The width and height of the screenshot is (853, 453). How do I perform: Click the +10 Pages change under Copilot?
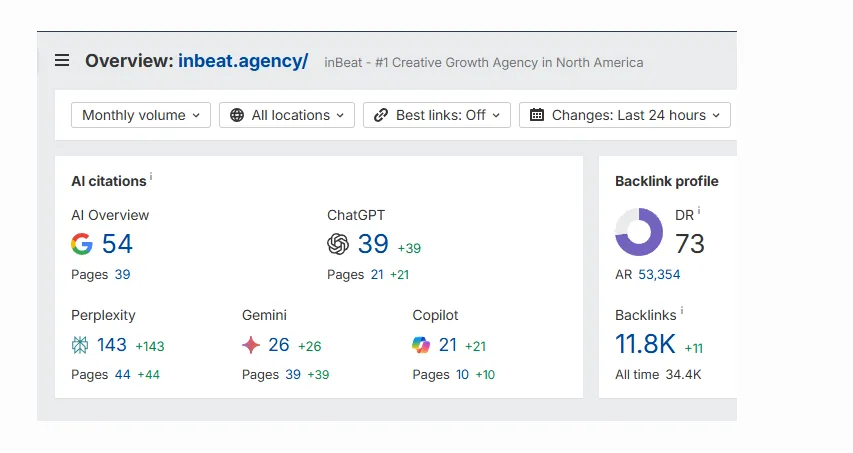485,375
